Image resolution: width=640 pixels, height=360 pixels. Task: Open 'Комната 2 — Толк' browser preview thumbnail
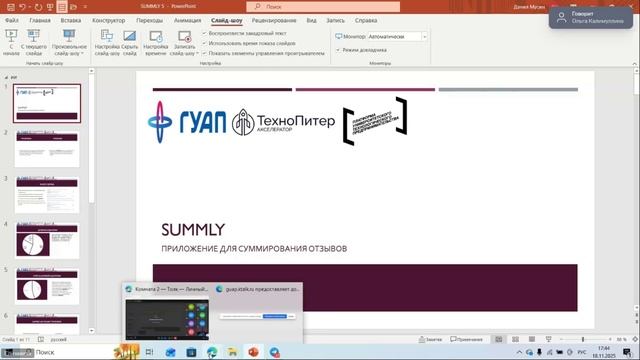tap(167, 320)
